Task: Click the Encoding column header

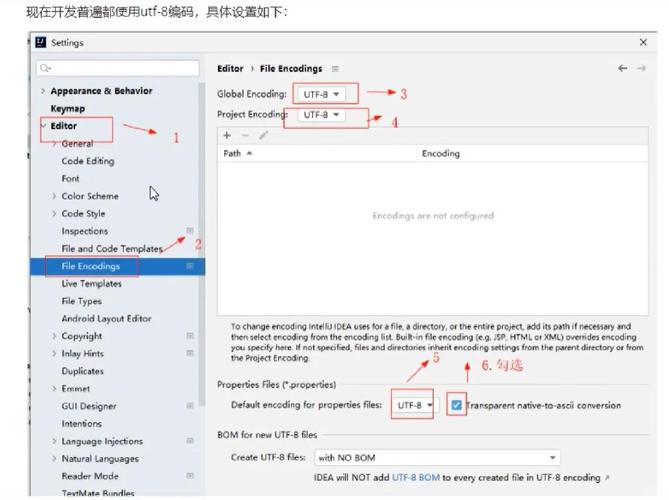Action: 532,153
